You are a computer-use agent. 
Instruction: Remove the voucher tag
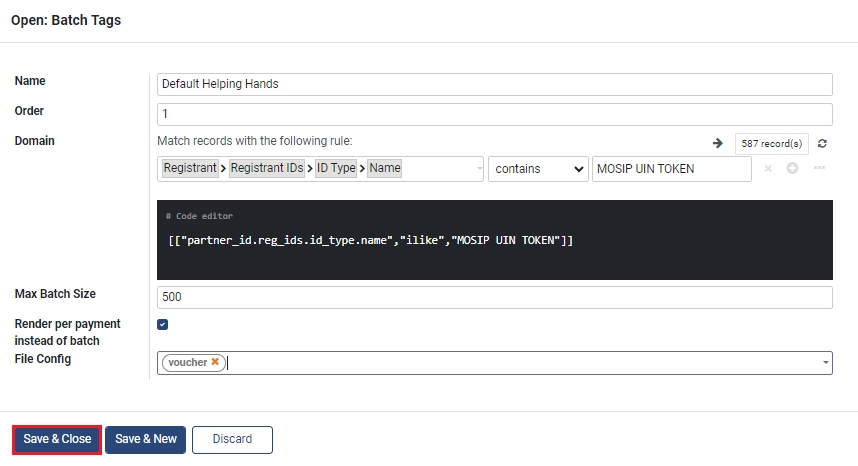pos(215,363)
